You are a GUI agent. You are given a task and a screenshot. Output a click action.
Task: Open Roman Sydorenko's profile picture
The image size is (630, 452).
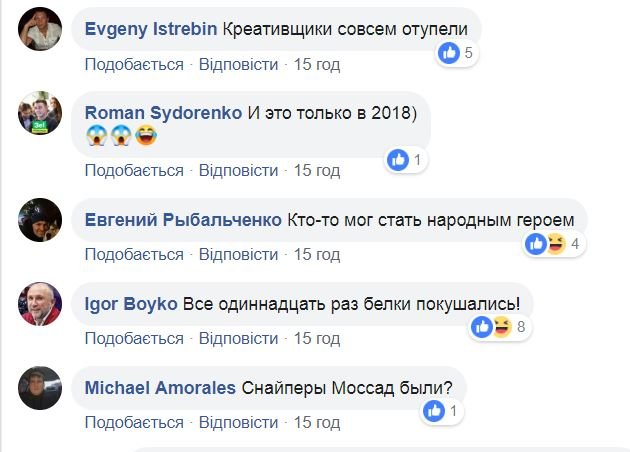click(x=40, y=116)
